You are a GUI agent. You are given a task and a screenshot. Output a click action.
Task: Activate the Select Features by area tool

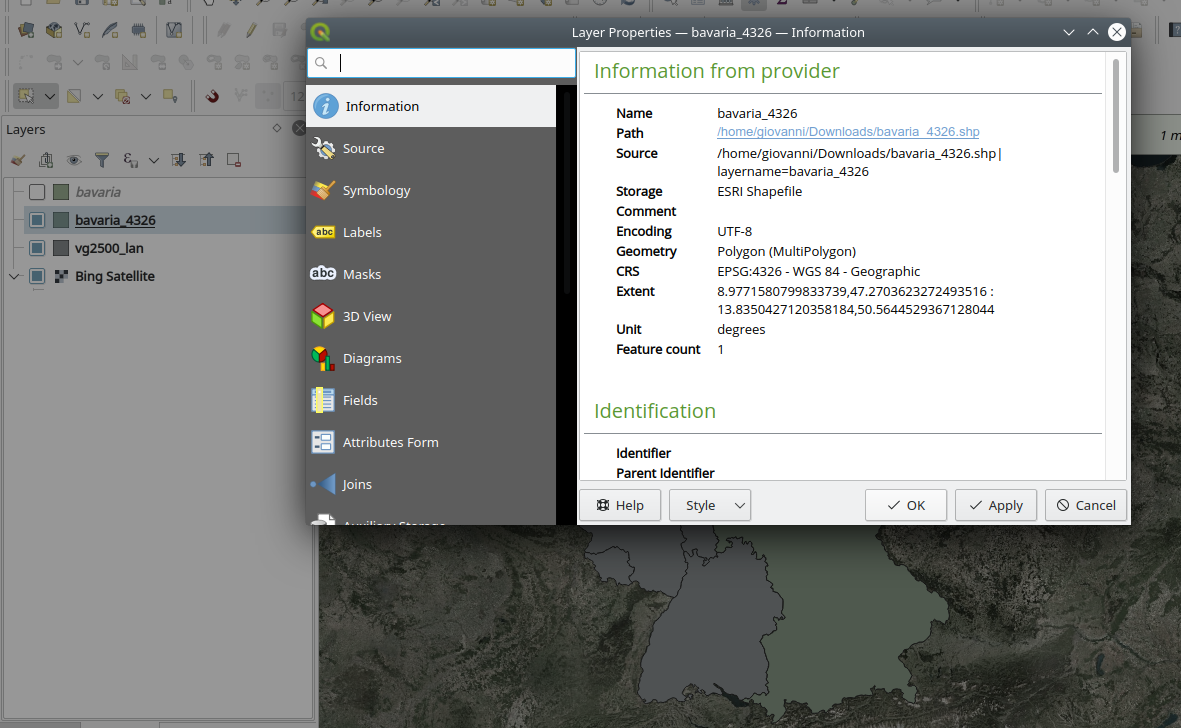pyautogui.click(x=26, y=96)
